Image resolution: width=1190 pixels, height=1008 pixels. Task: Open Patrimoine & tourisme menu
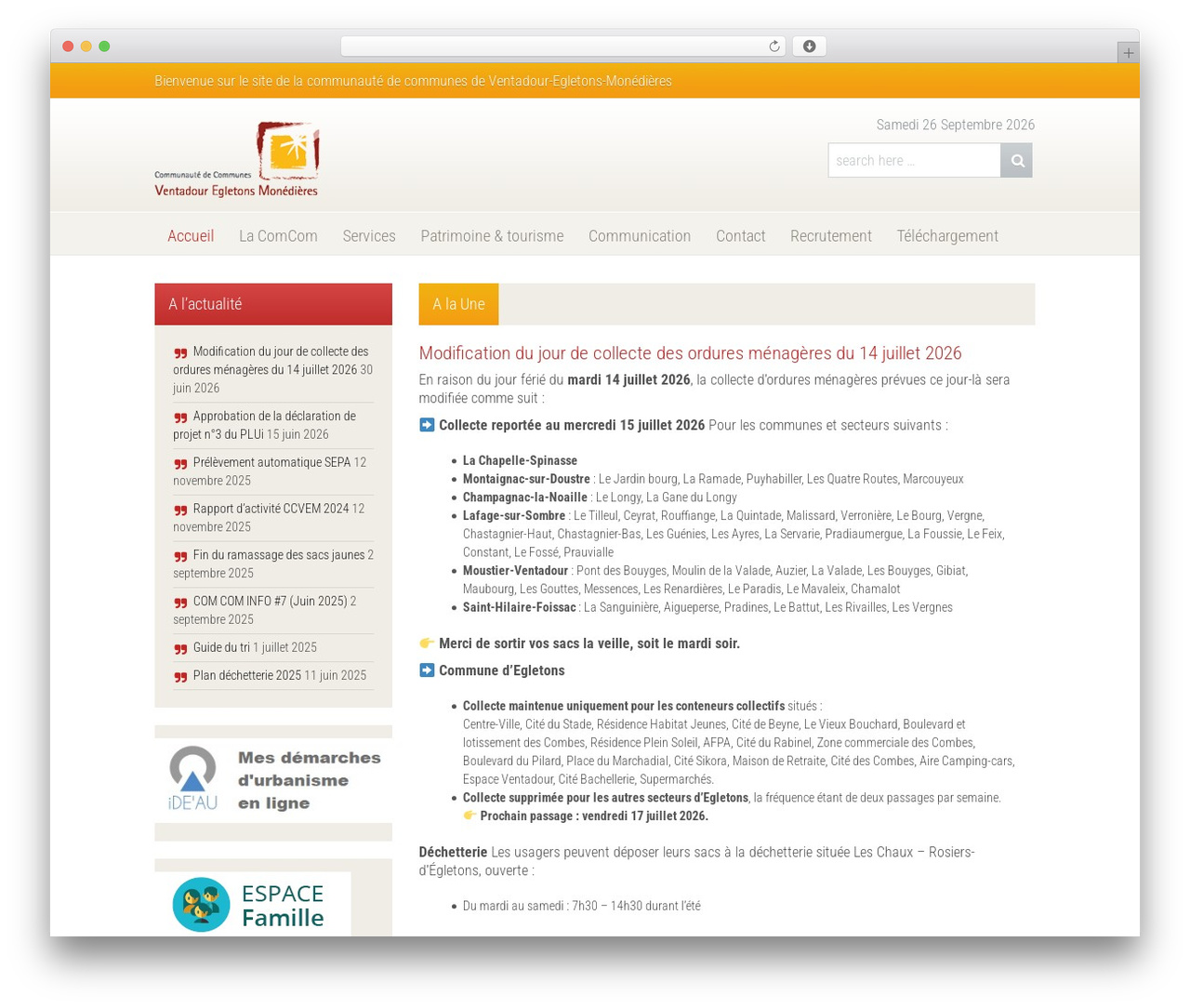492,236
